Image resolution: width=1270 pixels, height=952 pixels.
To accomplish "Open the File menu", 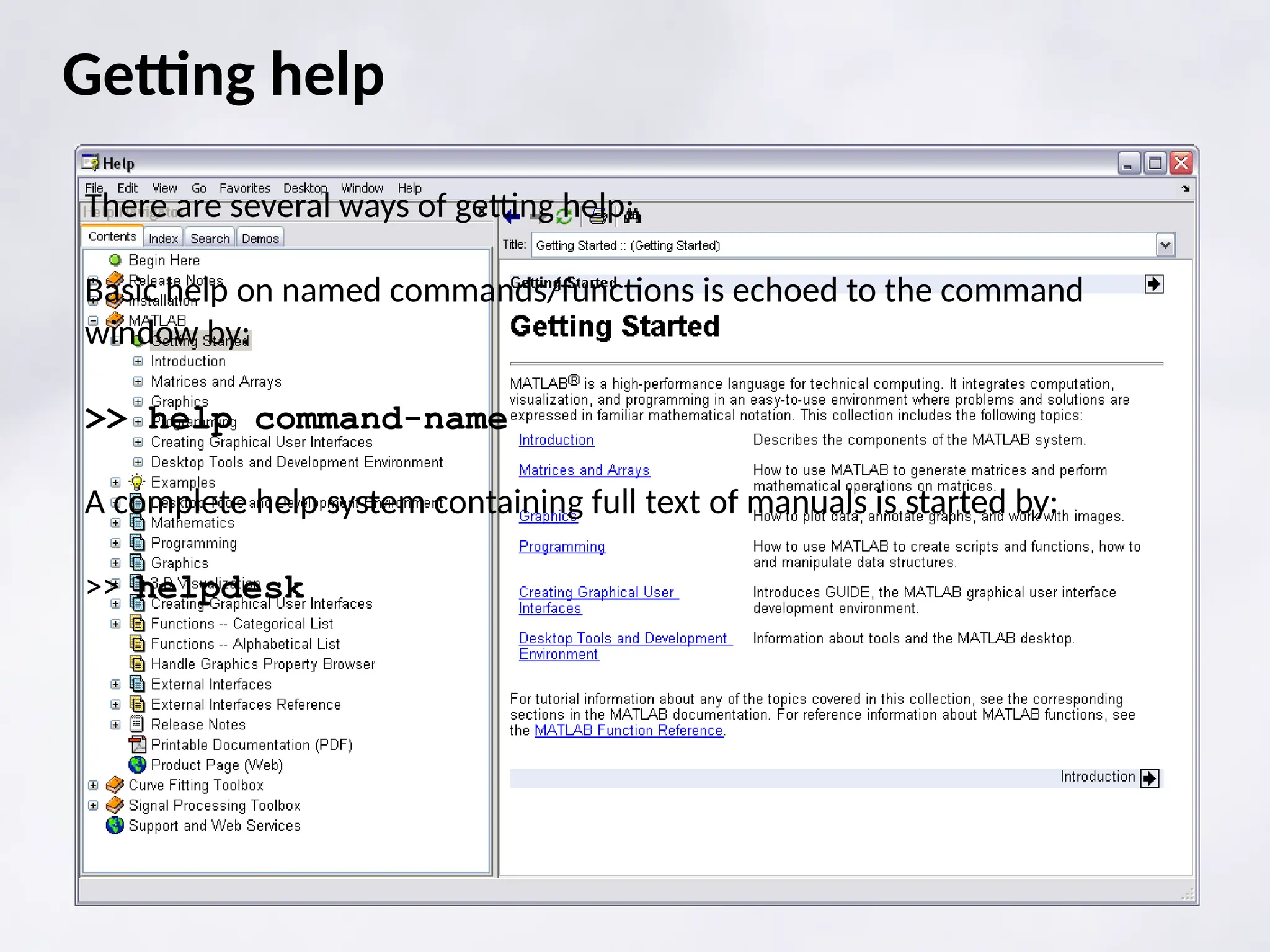I will pos(94,188).
